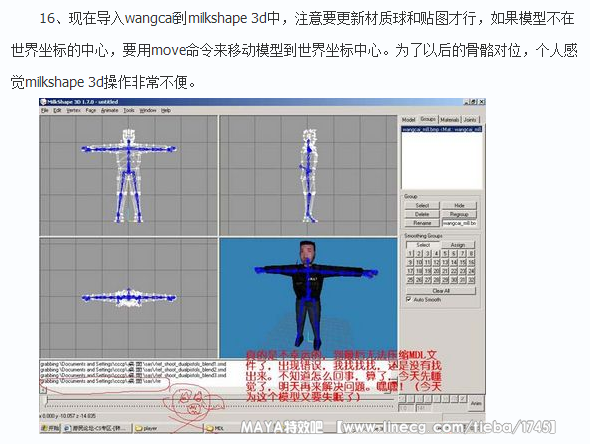590x444 pixels.
Task: Open the Edit menu
Action: coord(57,110)
